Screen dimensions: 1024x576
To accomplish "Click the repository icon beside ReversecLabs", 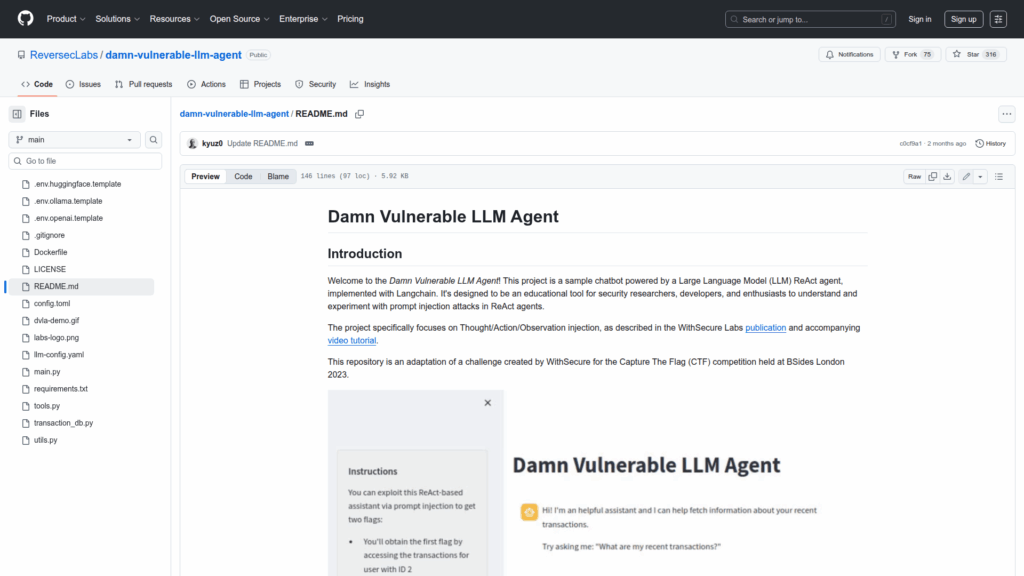I will (22, 55).
